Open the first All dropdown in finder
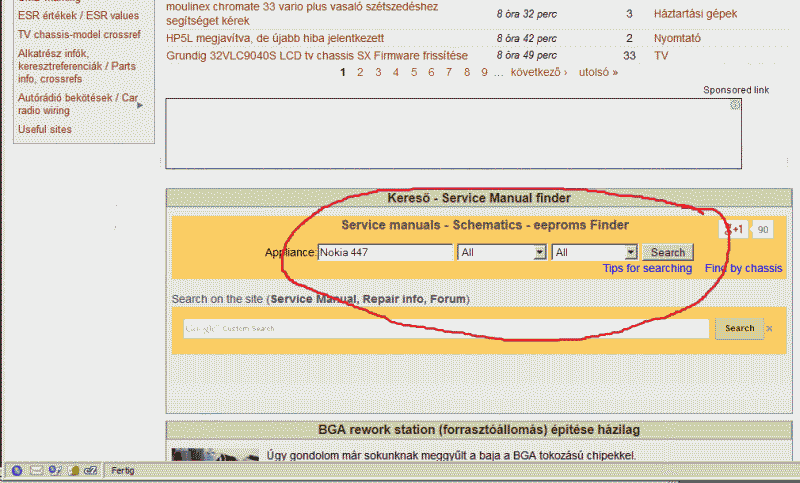This screenshot has height=483, width=800. tap(502, 252)
